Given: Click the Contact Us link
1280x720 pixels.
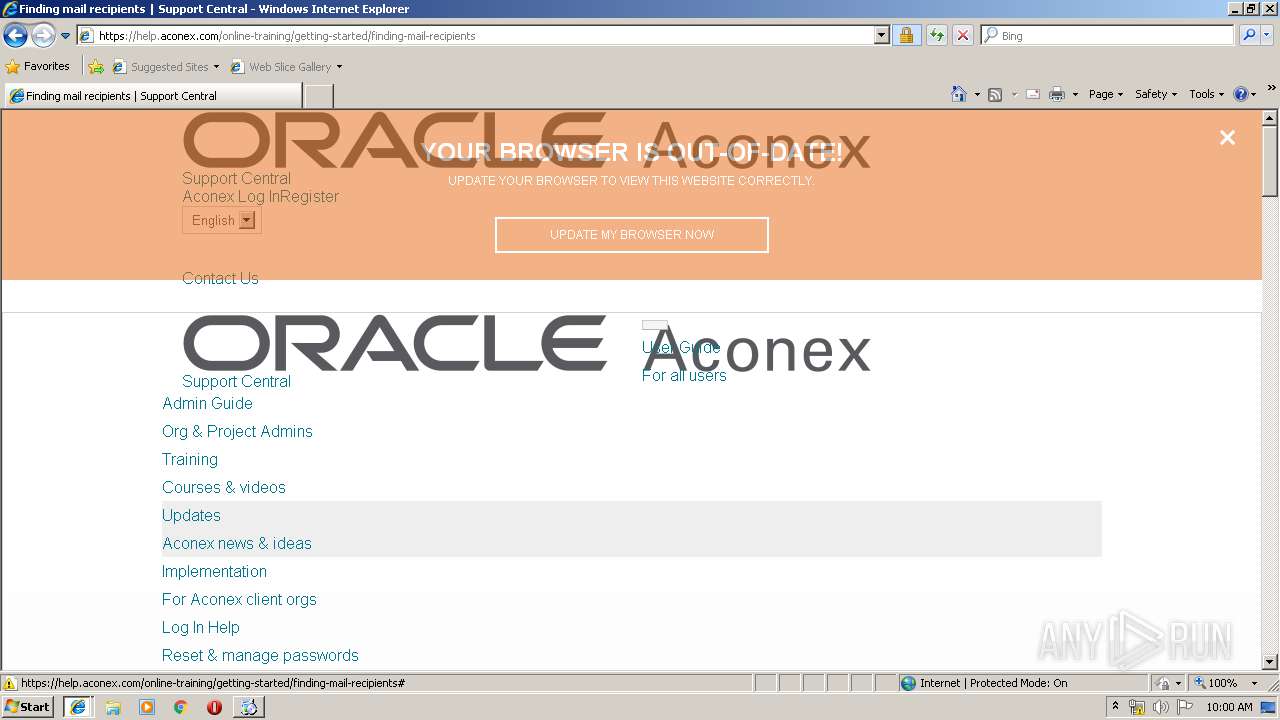Looking at the screenshot, I should click(220, 279).
